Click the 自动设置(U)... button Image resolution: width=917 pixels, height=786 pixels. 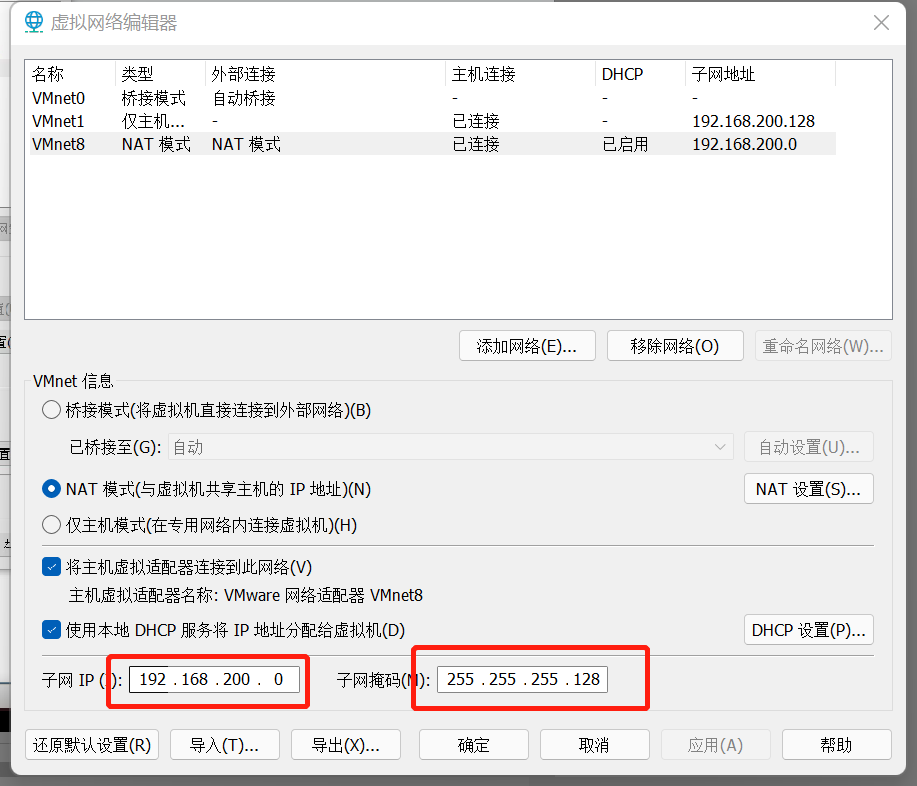point(809,447)
